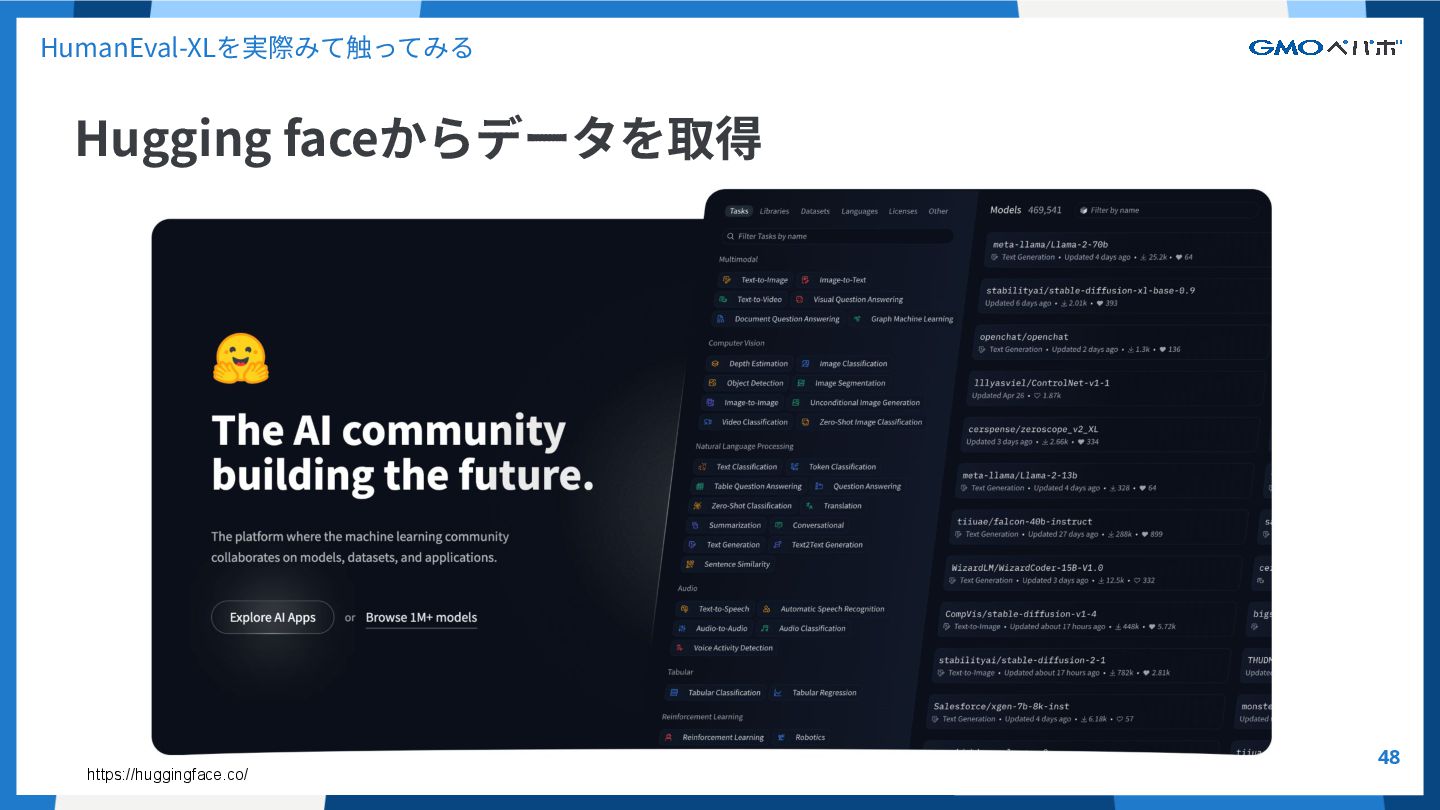Click the Question Answering task icon

tap(819, 486)
